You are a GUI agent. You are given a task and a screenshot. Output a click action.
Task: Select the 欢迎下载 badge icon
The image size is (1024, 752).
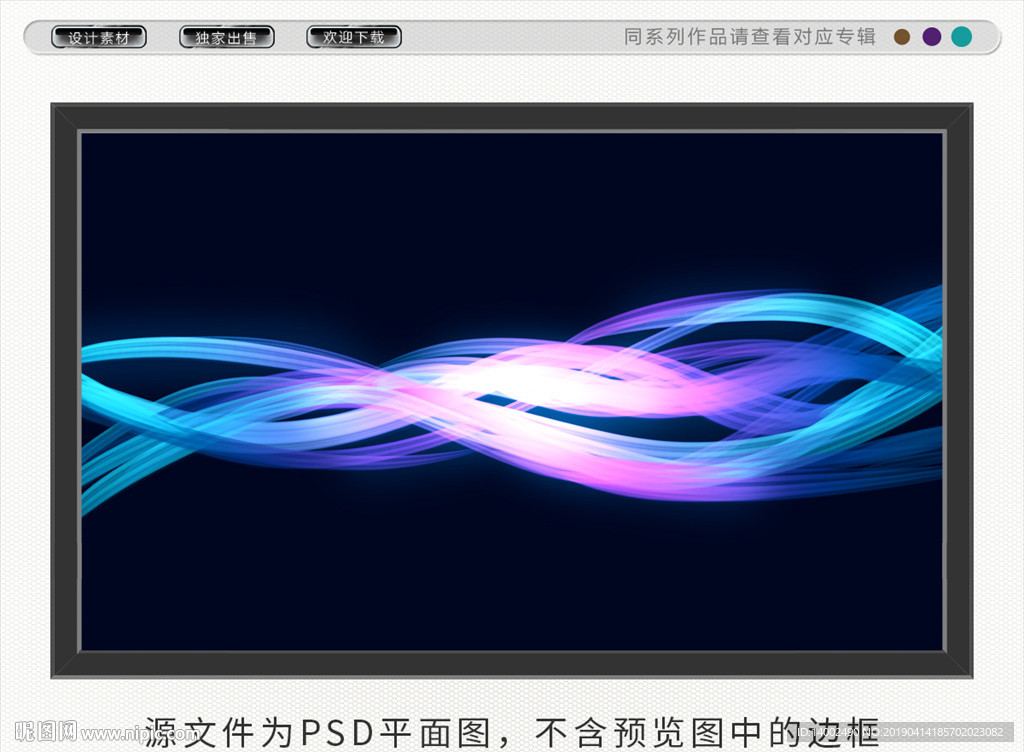click(x=353, y=36)
